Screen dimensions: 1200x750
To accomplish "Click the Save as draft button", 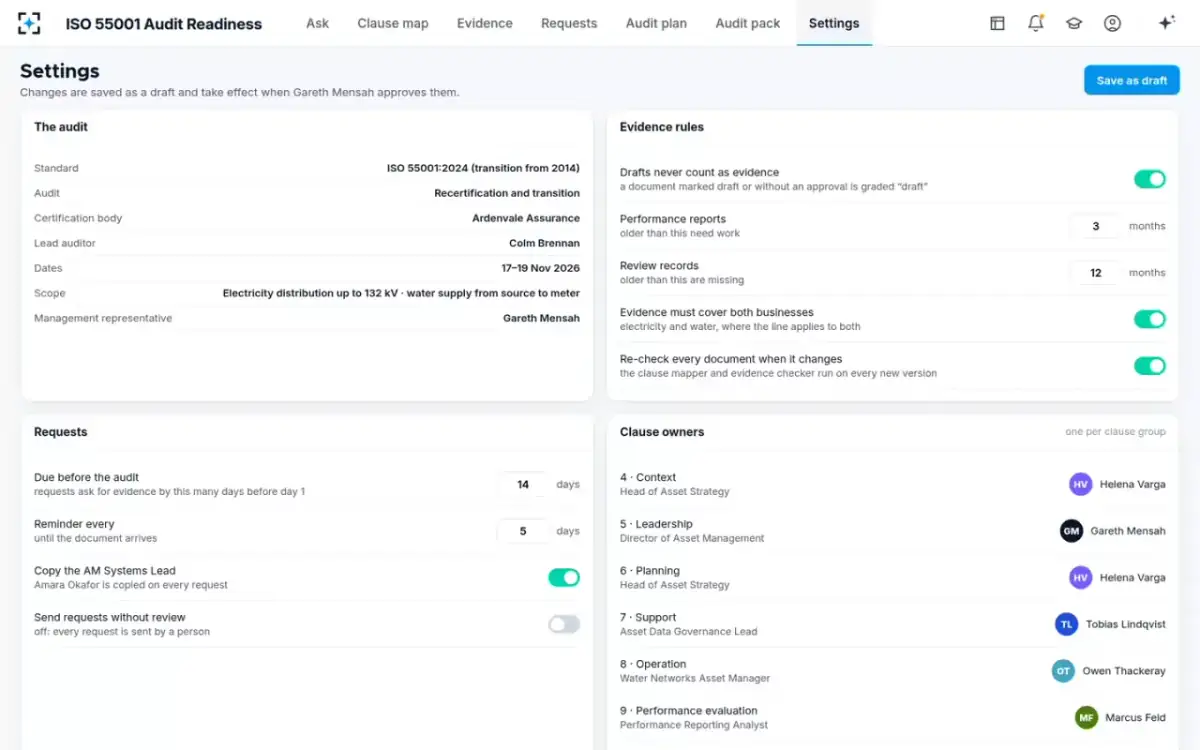I will pos(1132,80).
